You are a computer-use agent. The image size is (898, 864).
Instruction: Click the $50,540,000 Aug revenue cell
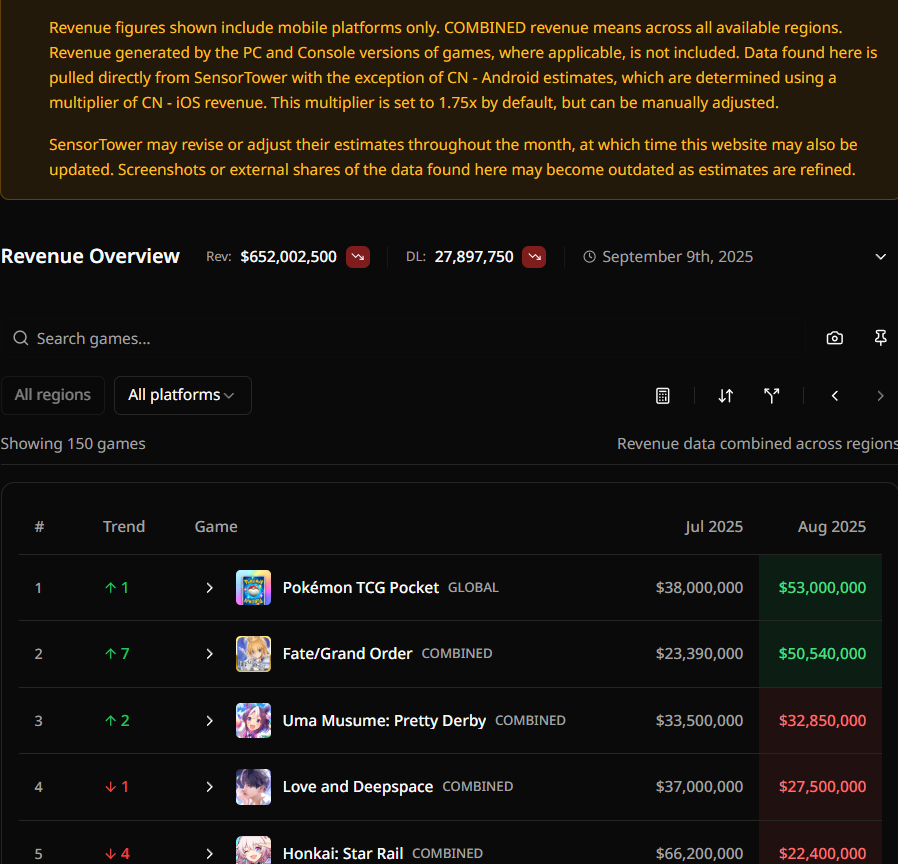pyautogui.click(x=822, y=654)
